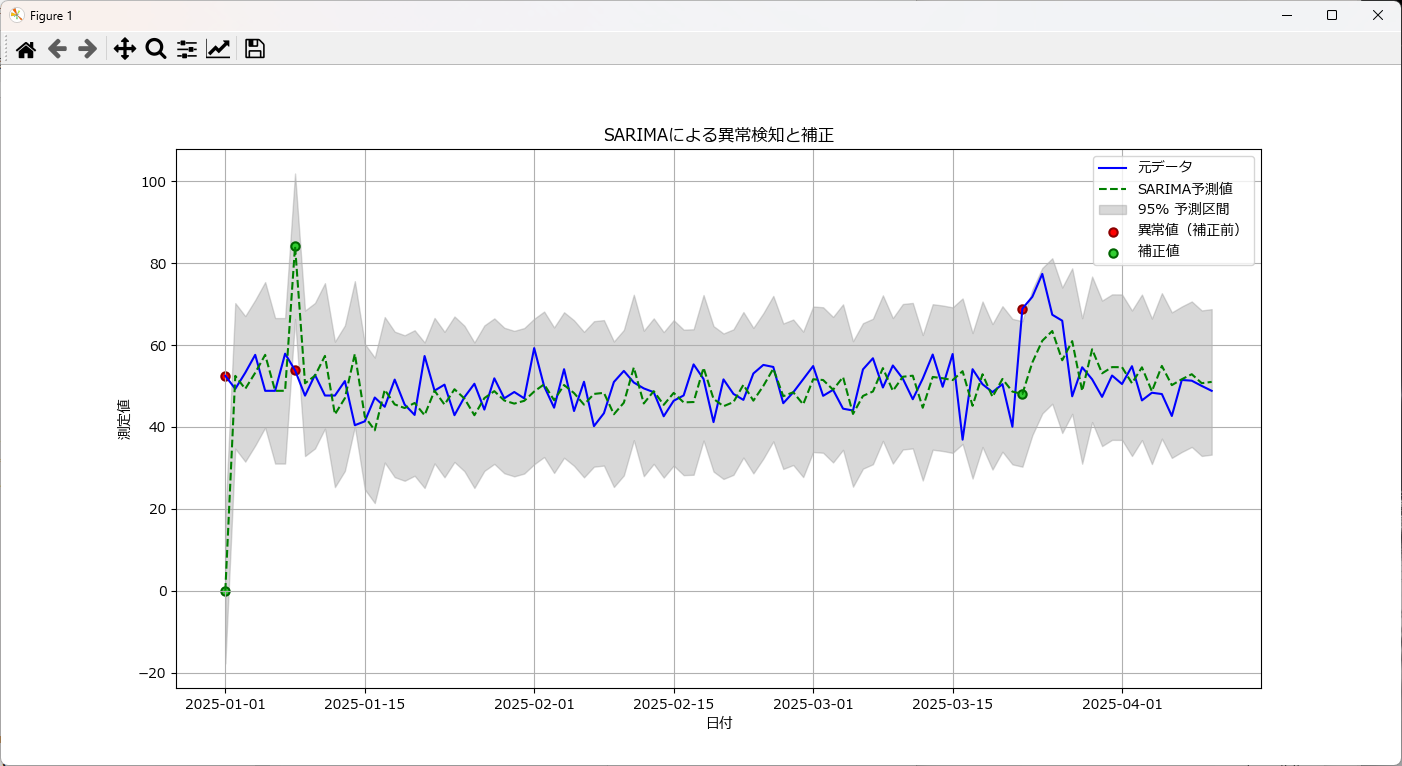The height and width of the screenshot is (766, 1402).
Task: Open the edit axis and curve parameters tool
Action: (x=218, y=48)
